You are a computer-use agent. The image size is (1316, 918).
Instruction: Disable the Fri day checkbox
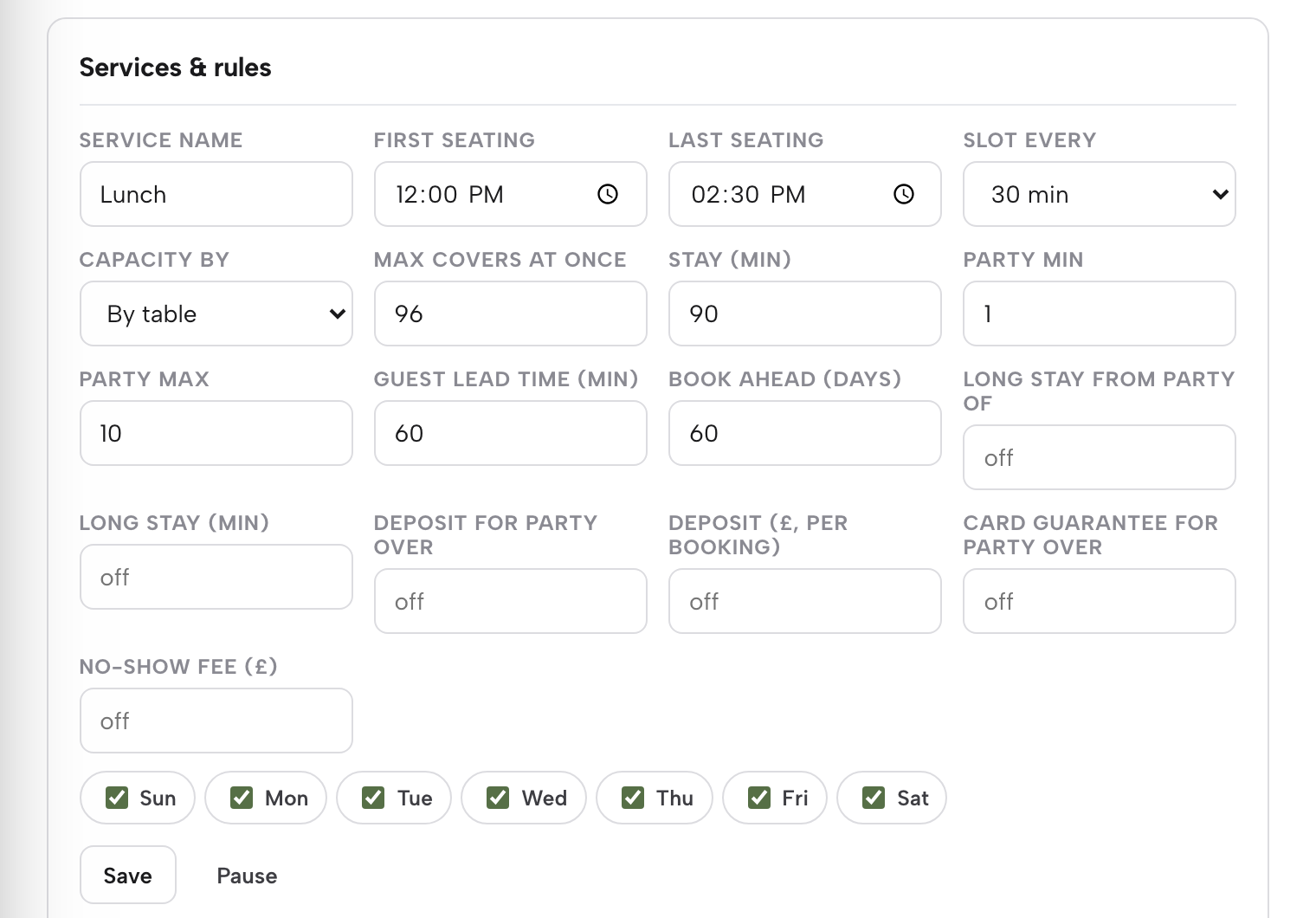point(759,798)
